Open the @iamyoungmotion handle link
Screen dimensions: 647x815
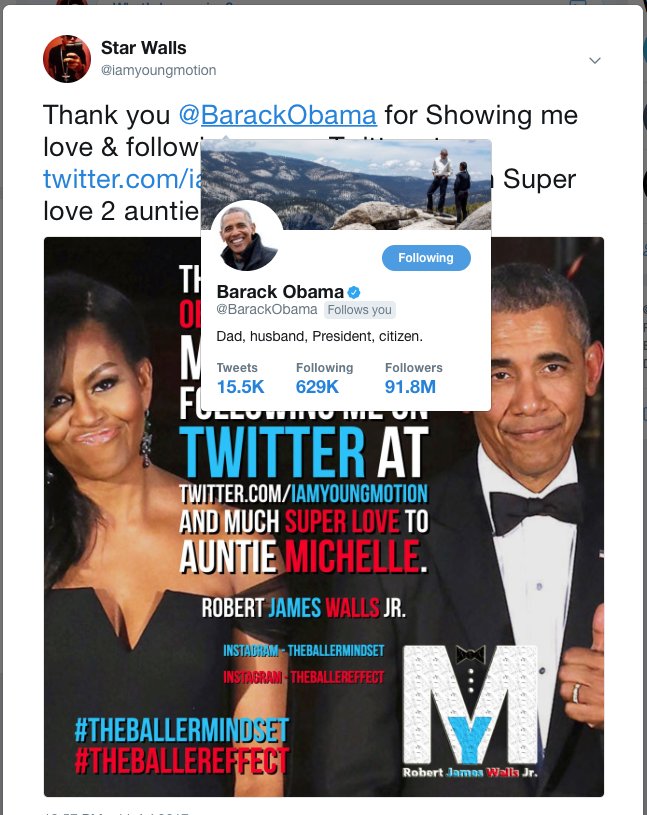pos(159,70)
